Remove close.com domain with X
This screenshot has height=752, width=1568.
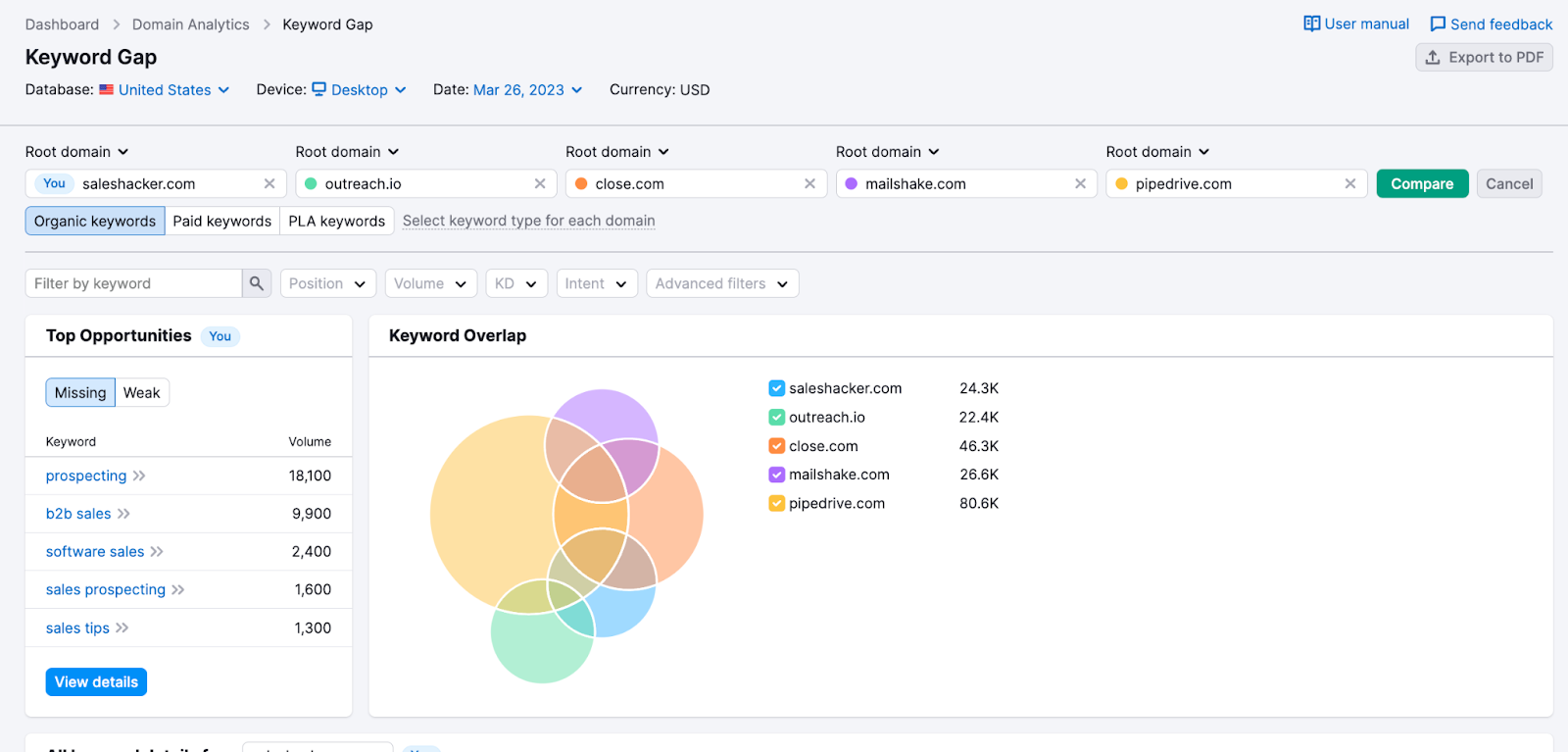click(x=810, y=183)
